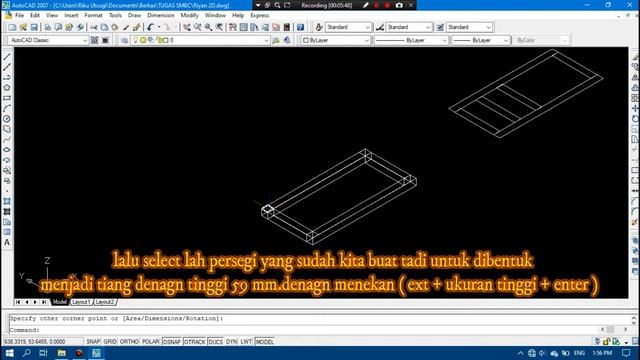Open the ByLayer linetype dropdown
The width and height of the screenshot is (640, 360).
pos(444,40)
